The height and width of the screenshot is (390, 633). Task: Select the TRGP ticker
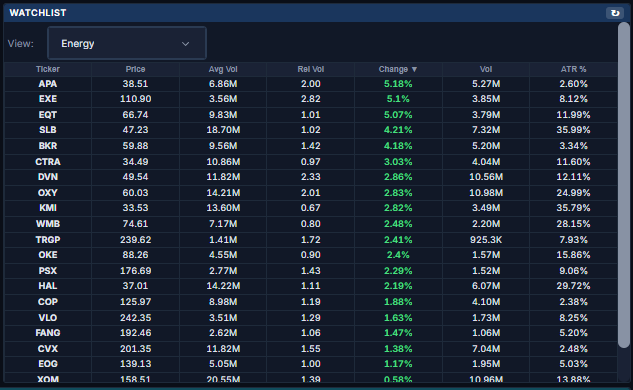coord(48,239)
